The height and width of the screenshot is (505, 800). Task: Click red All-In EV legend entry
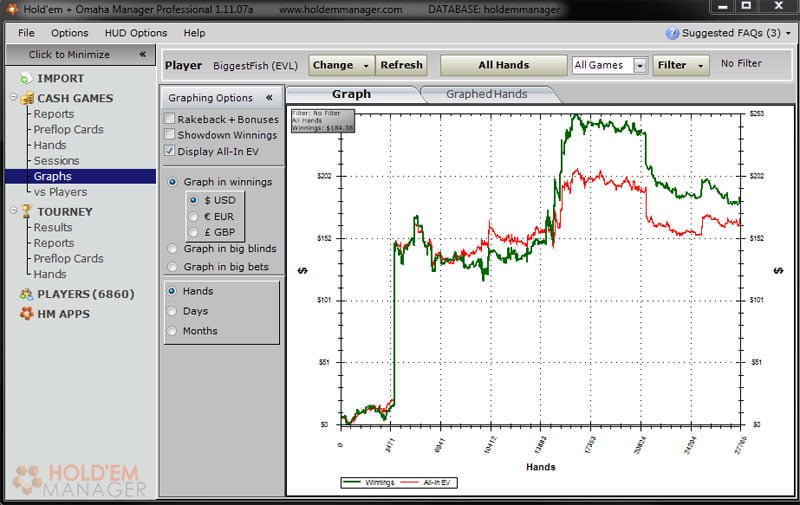click(427, 483)
